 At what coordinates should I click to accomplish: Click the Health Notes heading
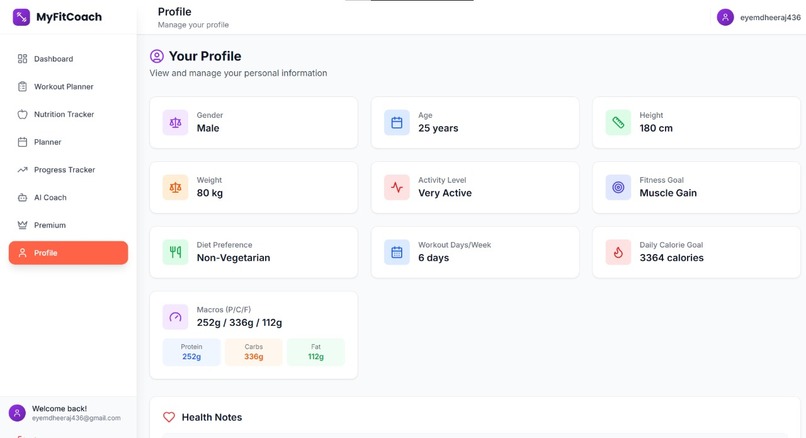click(x=212, y=417)
